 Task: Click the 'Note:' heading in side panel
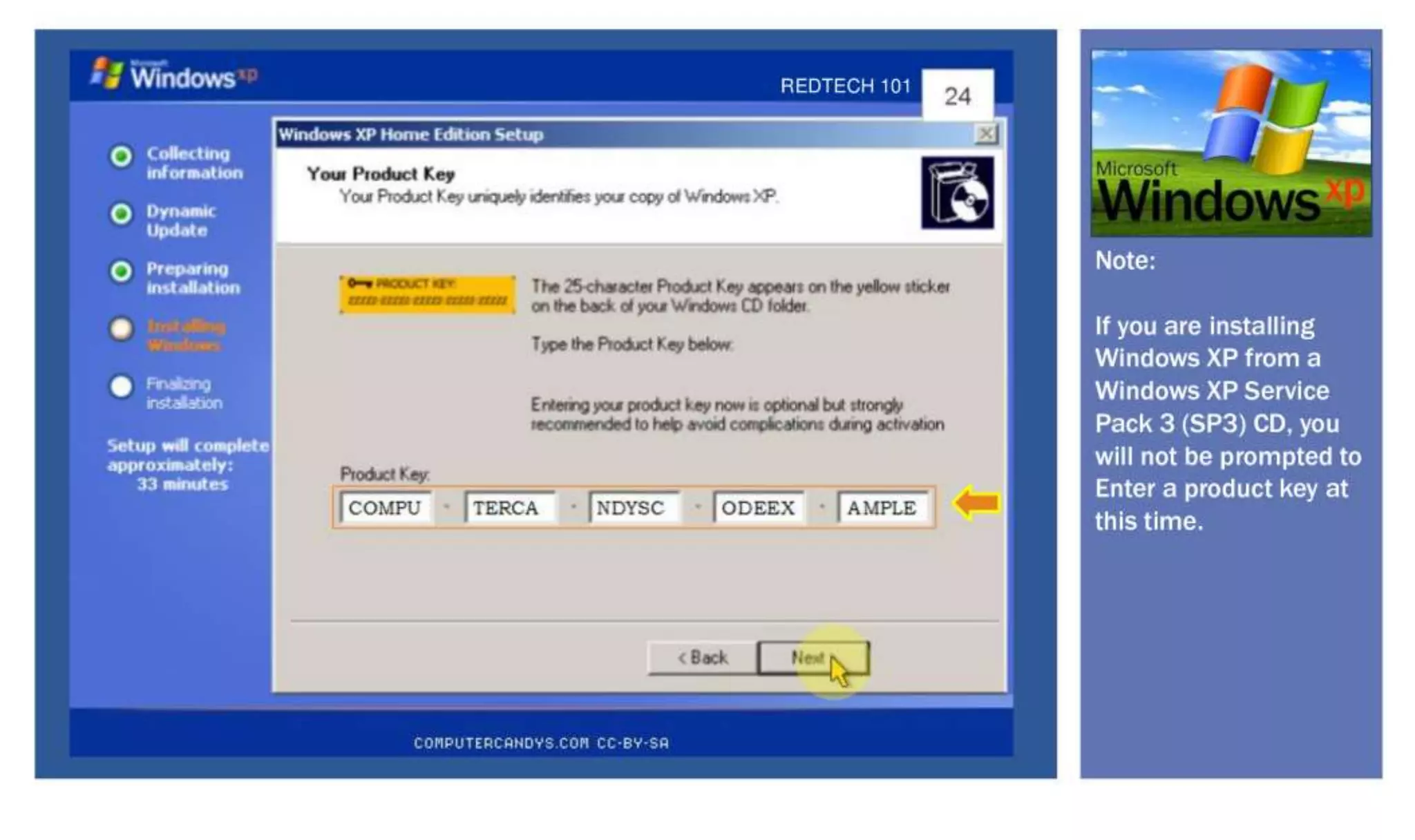point(1125,260)
